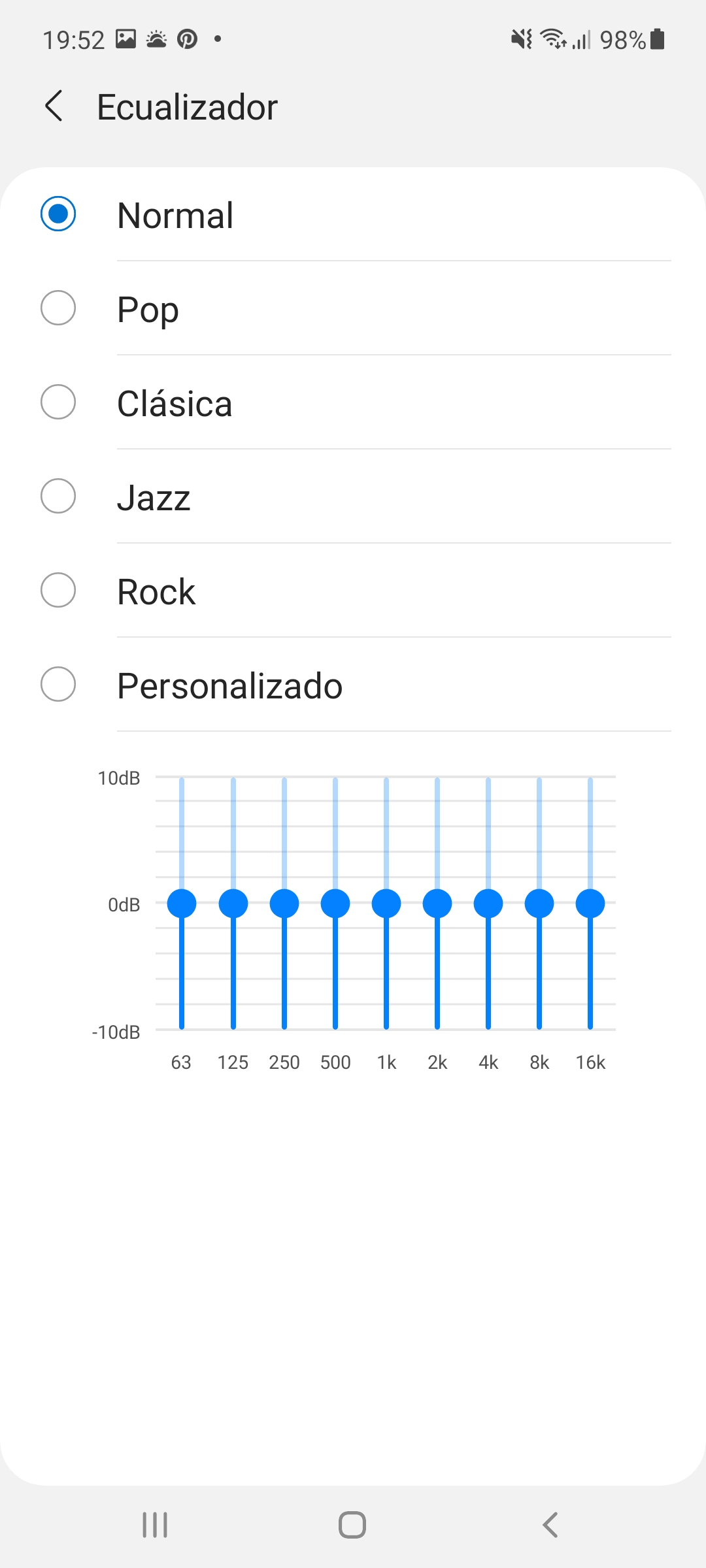Tap the weather notification icon
The image size is (706, 1568).
point(157,39)
